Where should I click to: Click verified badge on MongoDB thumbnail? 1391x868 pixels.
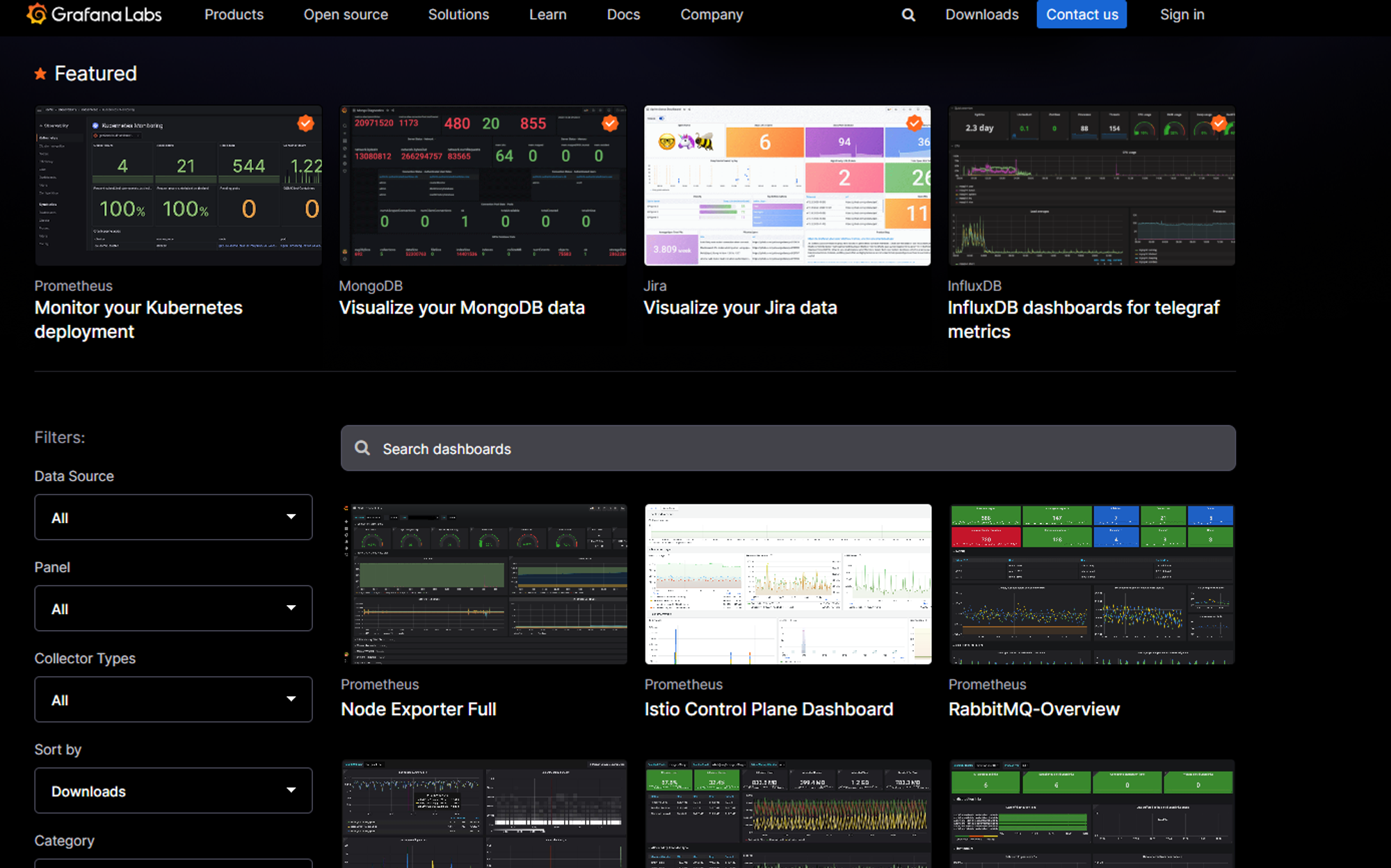coord(610,123)
